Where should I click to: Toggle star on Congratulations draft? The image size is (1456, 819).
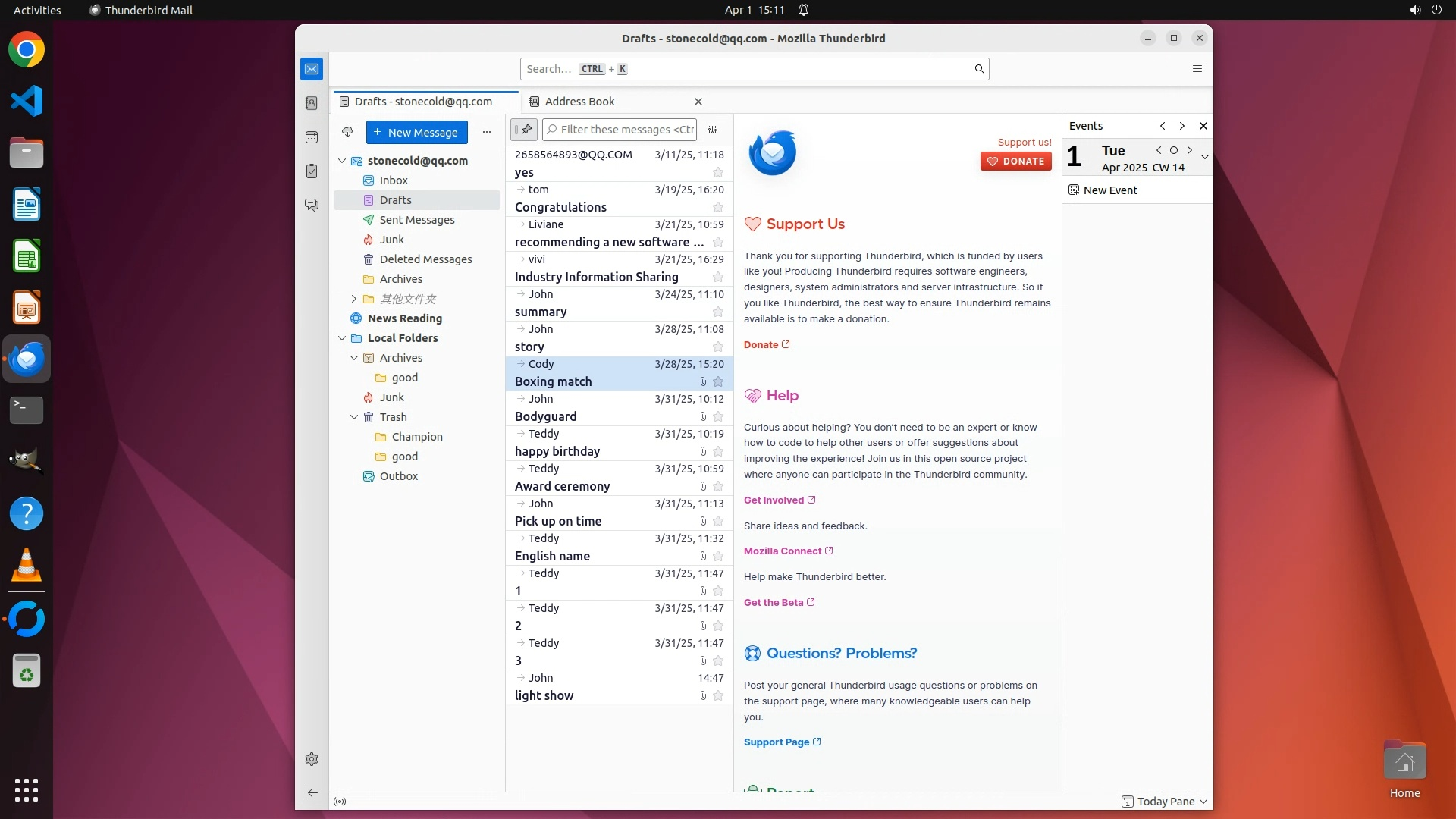point(718,207)
